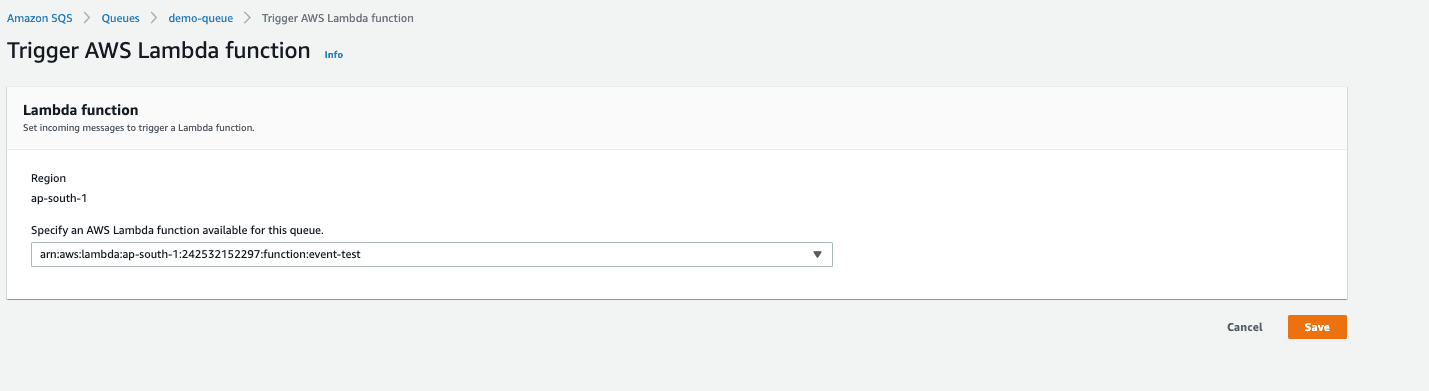Click the chevron after Queues breadcrumb

153,18
